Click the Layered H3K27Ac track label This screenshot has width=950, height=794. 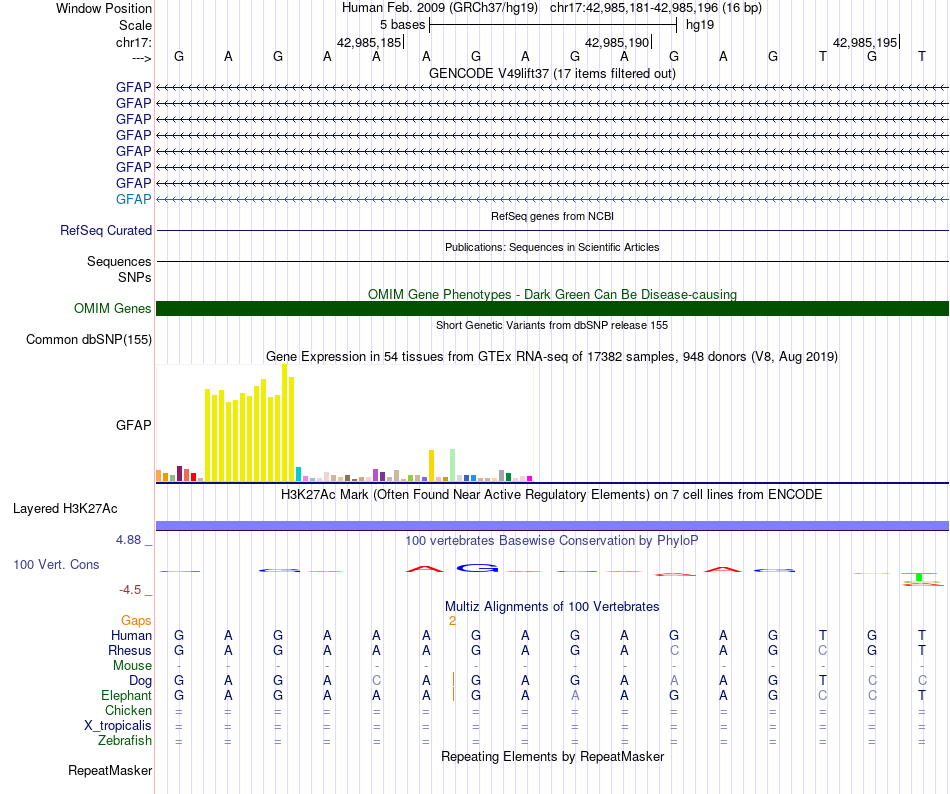point(65,509)
